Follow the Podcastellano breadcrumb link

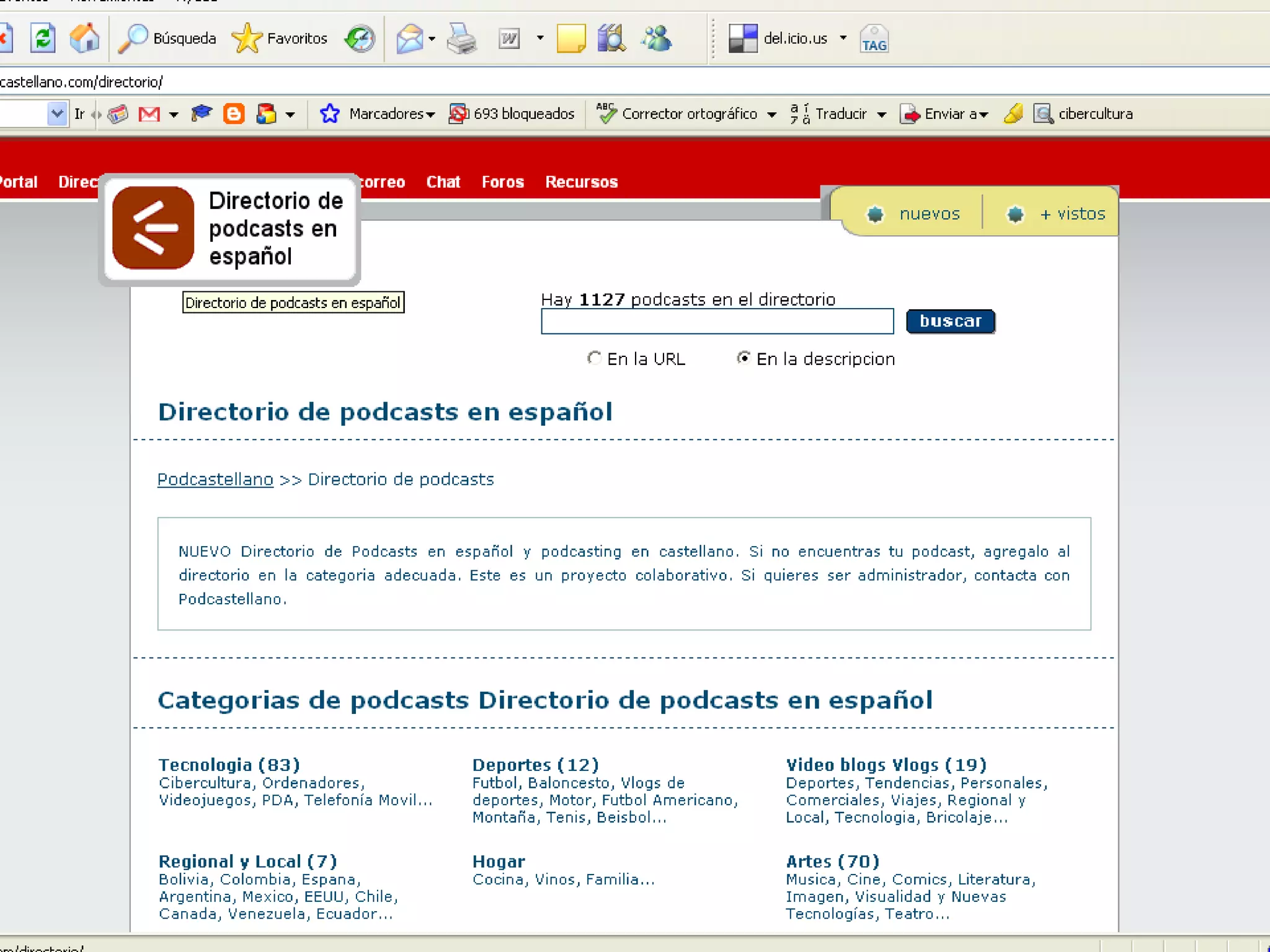215,479
